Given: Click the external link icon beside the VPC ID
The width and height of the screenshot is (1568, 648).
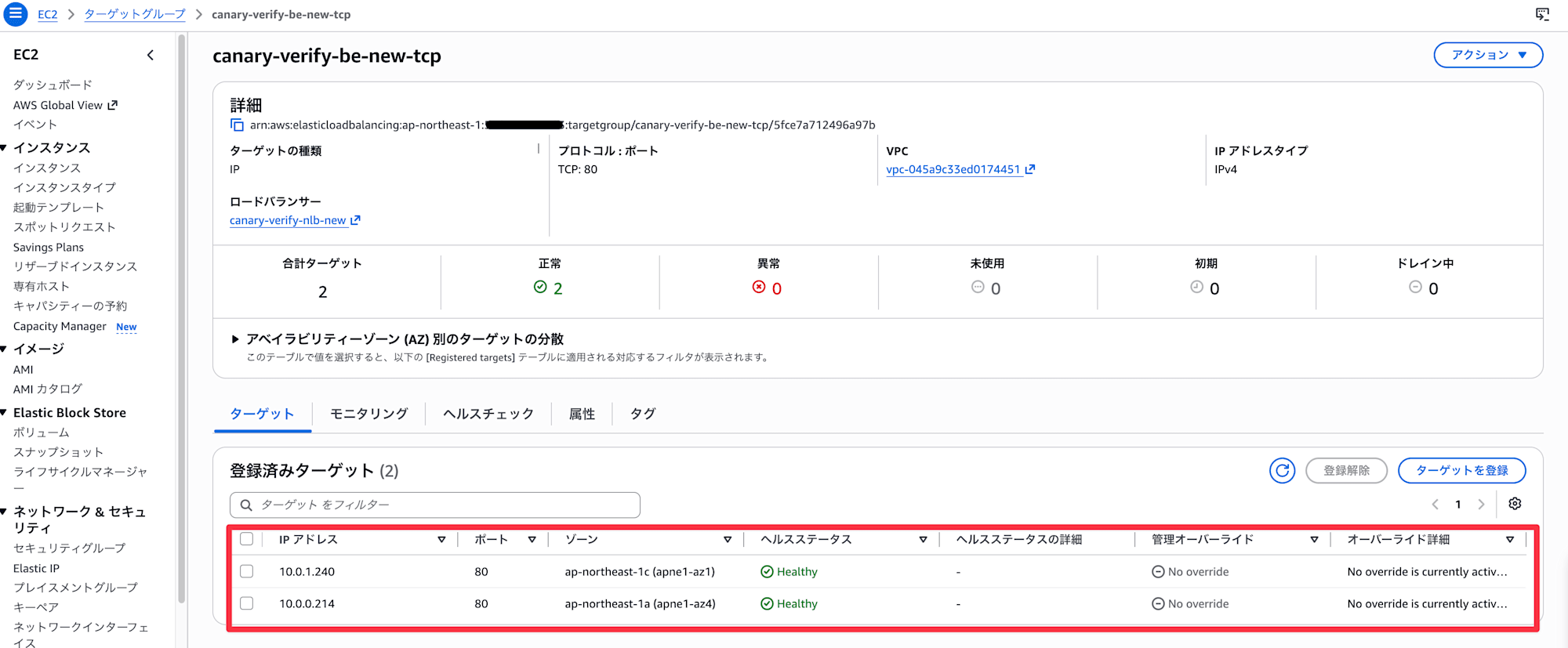Looking at the screenshot, I should pyautogui.click(x=1030, y=169).
